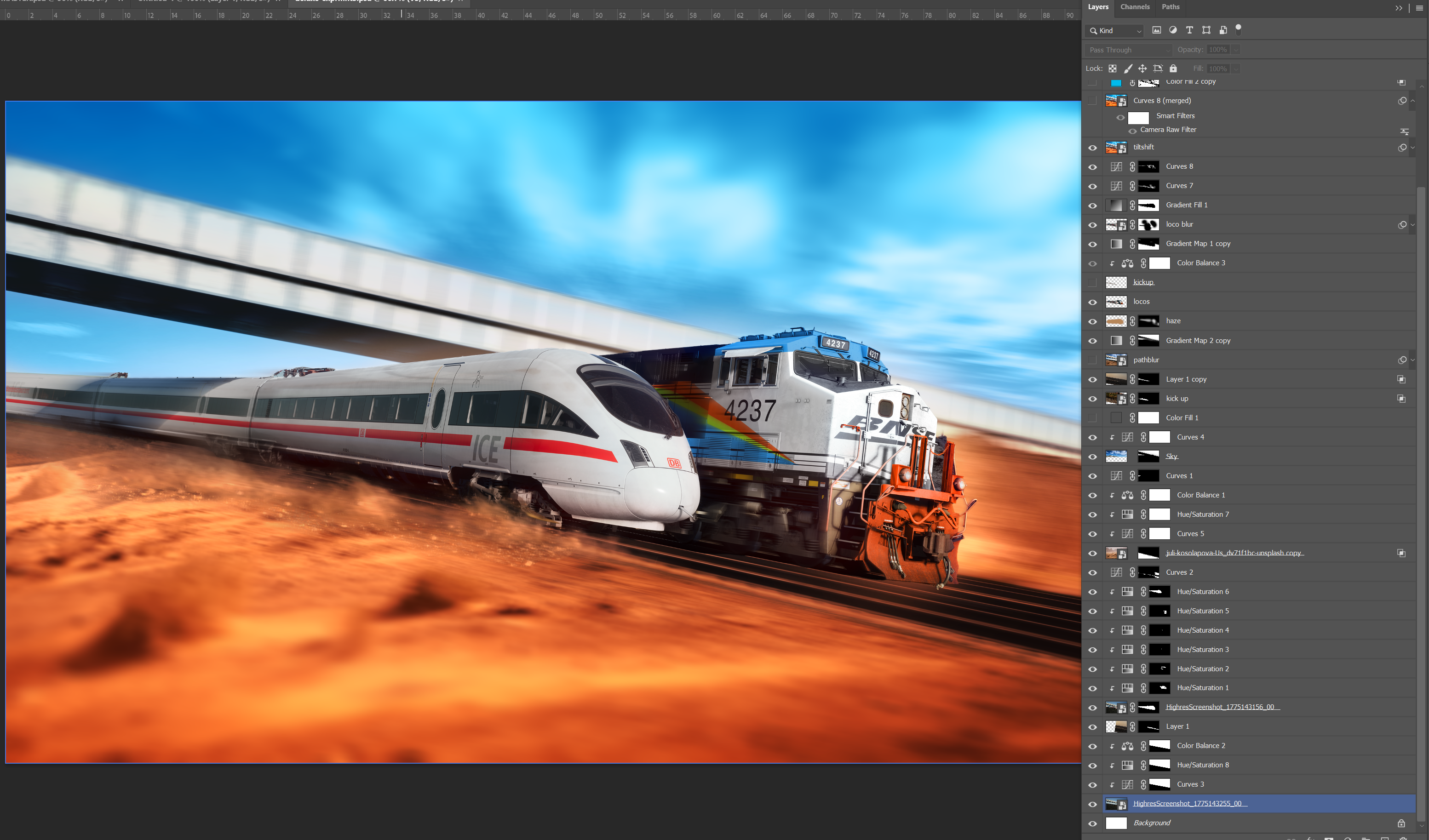
Task: Open the Opacity slider dropdown arrow
Action: click(x=1236, y=50)
